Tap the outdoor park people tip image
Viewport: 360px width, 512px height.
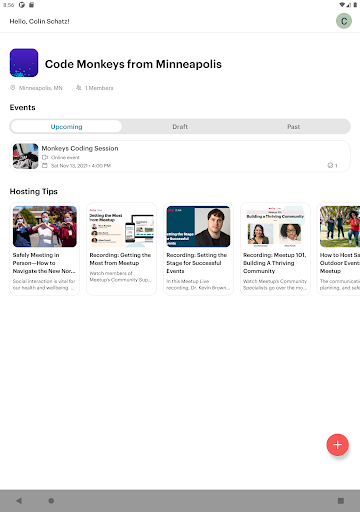(x=340, y=227)
